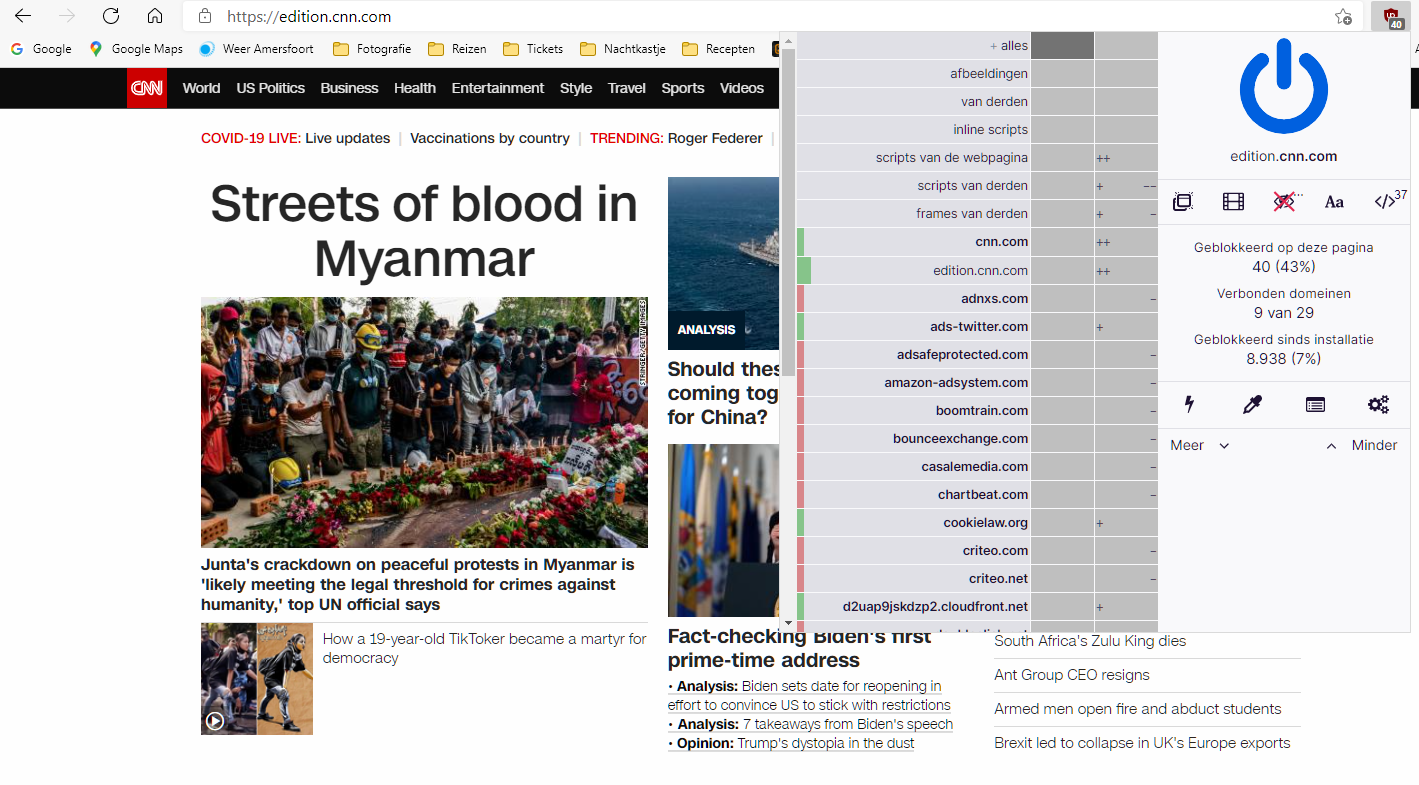Go to the Sports section
1419x785 pixels.
[x=683, y=88]
